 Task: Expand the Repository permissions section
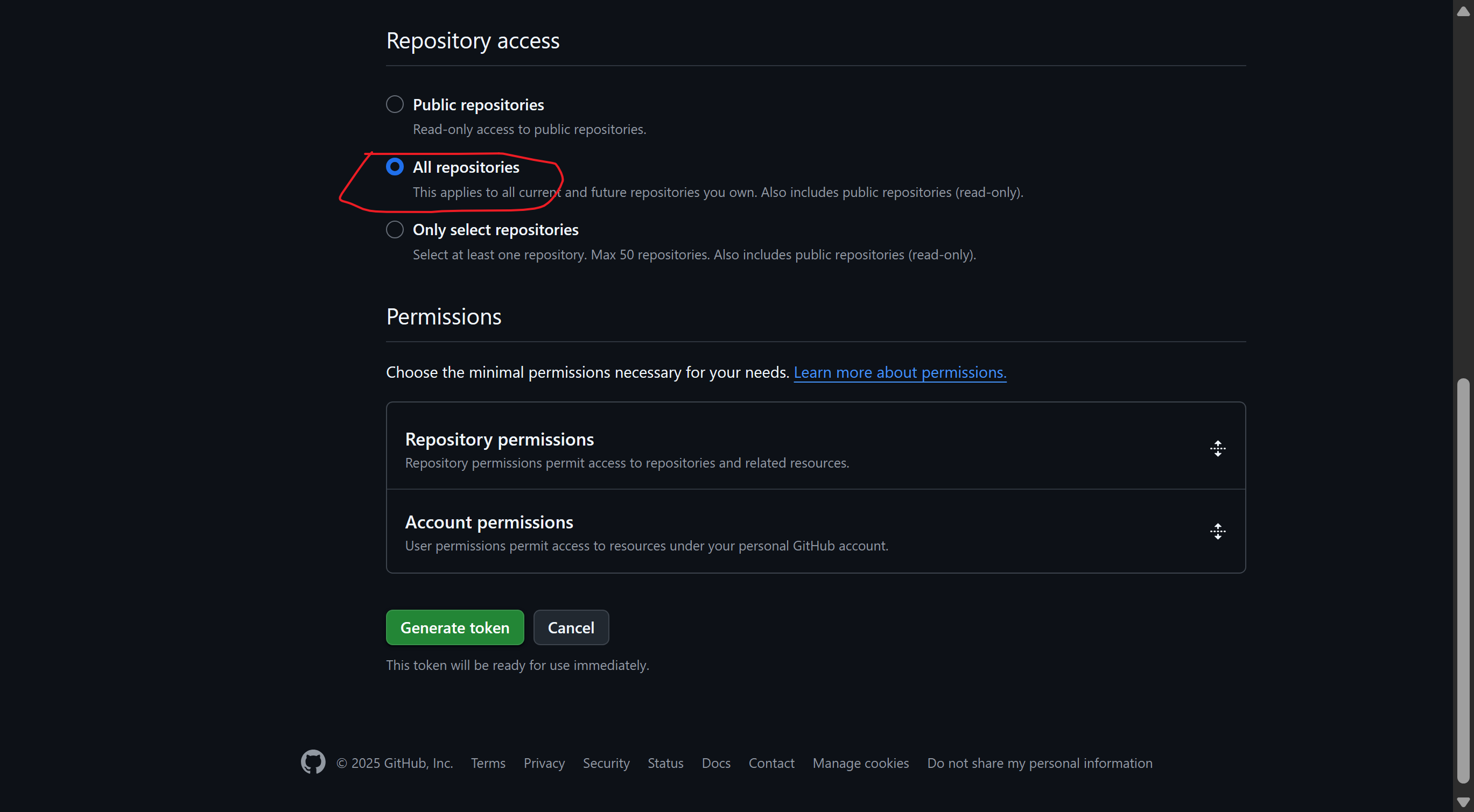click(499, 439)
